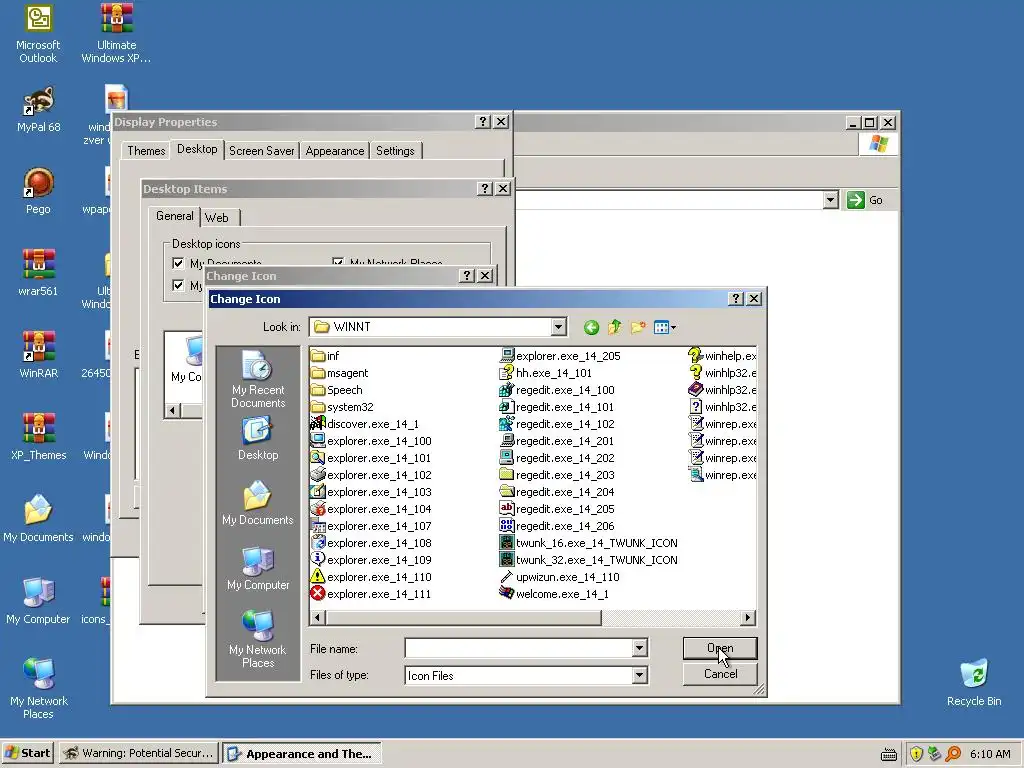Click the file list scroll right arrow

pos(748,617)
